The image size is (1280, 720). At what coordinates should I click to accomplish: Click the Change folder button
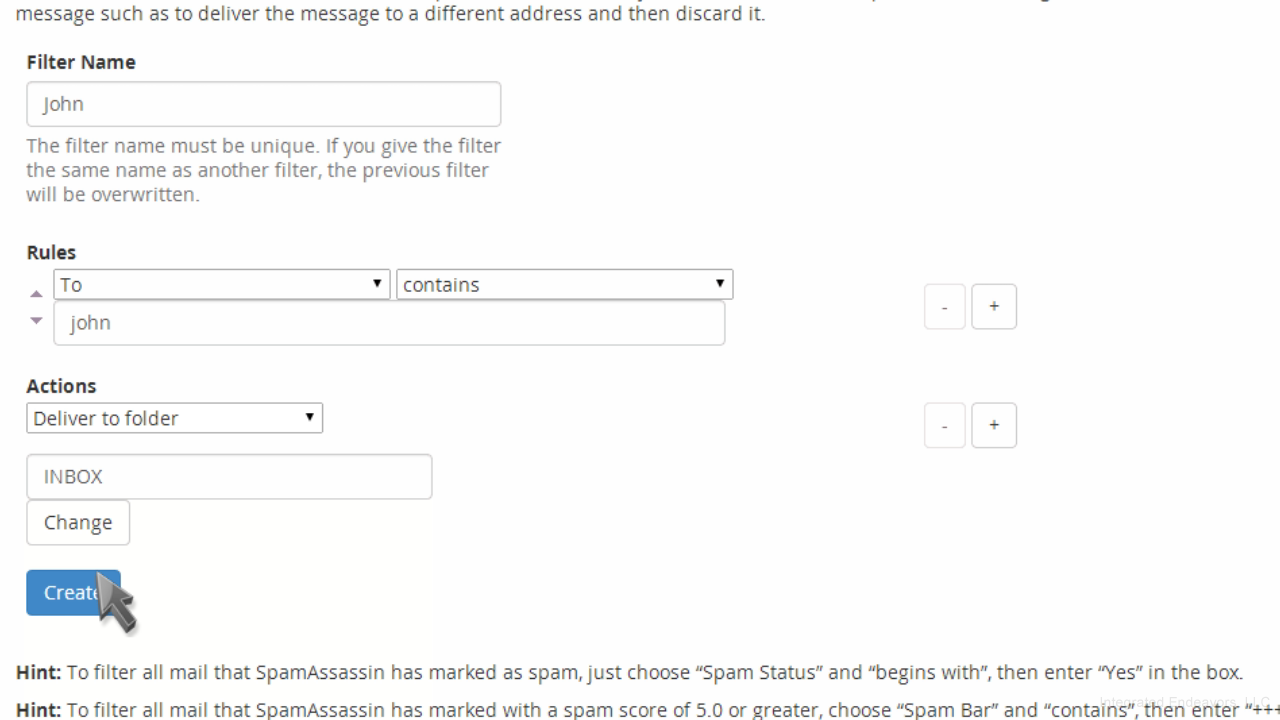point(78,522)
